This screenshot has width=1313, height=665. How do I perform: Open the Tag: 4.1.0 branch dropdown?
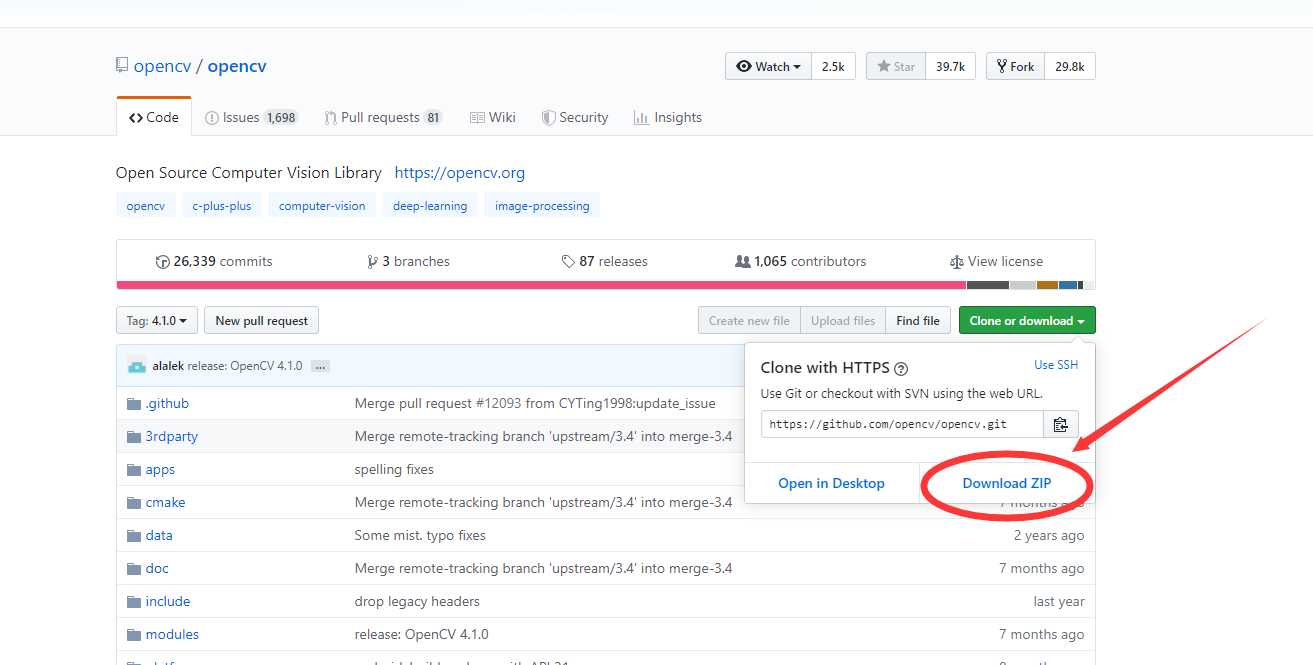(x=157, y=320)
